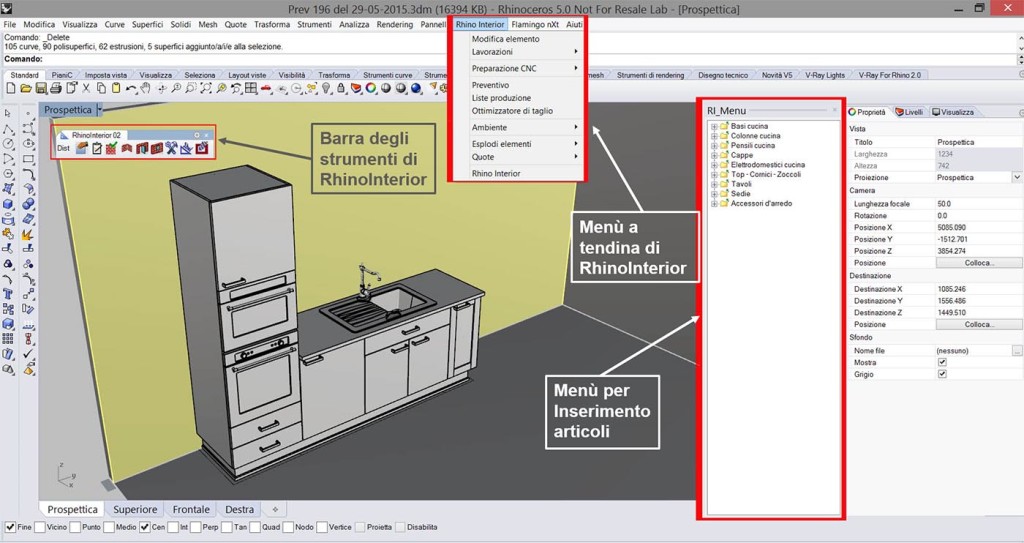Click the Lunghezza focale value field
The image size is (1024, 543).
point(978,204)
